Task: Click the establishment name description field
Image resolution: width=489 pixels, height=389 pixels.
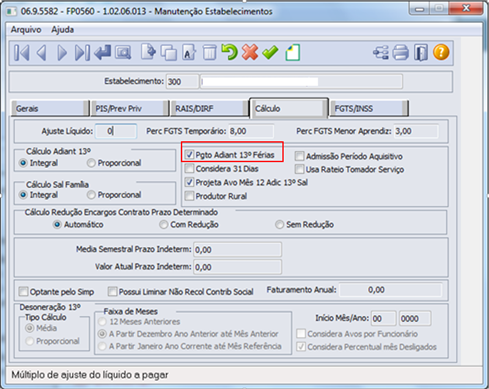Action: click(x=301, y=82)
